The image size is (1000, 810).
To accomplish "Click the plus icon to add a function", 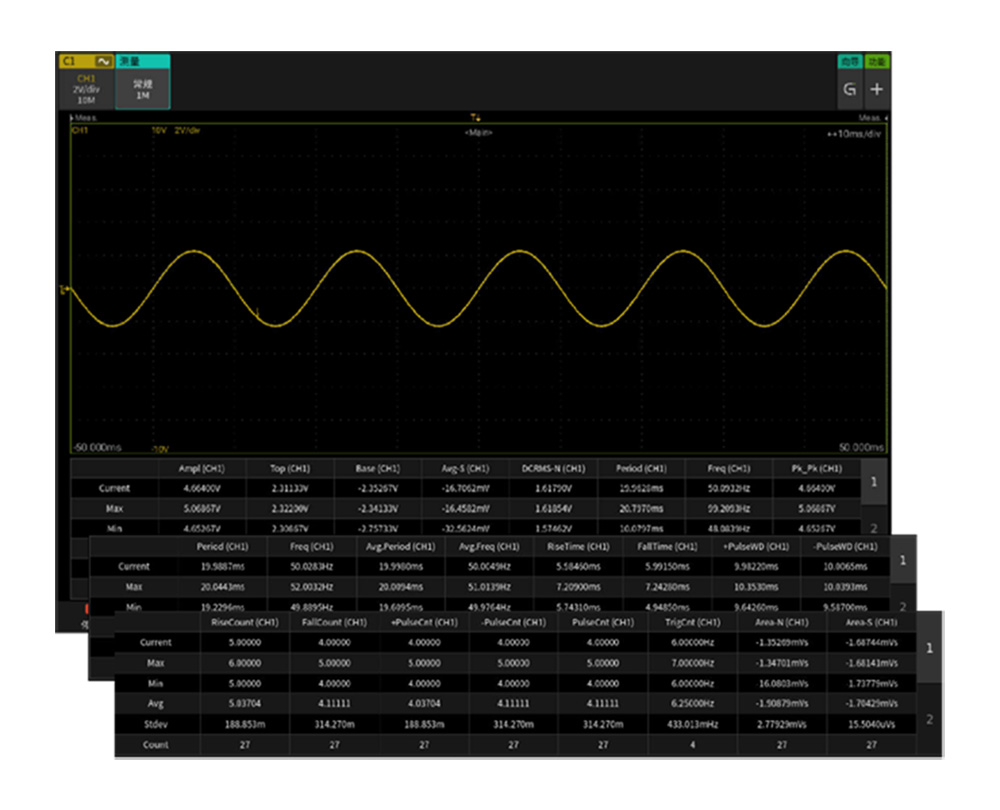I will [876, 89].
